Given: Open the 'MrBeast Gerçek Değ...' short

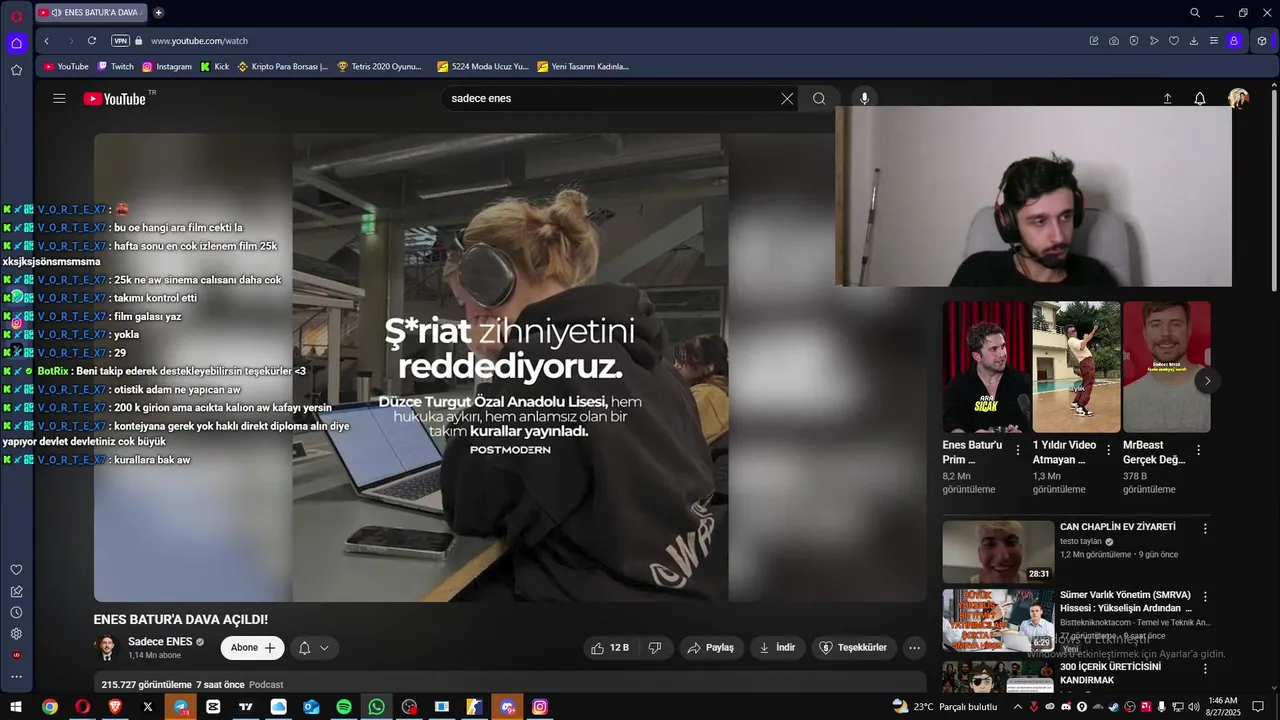Looking at the screenshot, I should (x=1166, y=367).
